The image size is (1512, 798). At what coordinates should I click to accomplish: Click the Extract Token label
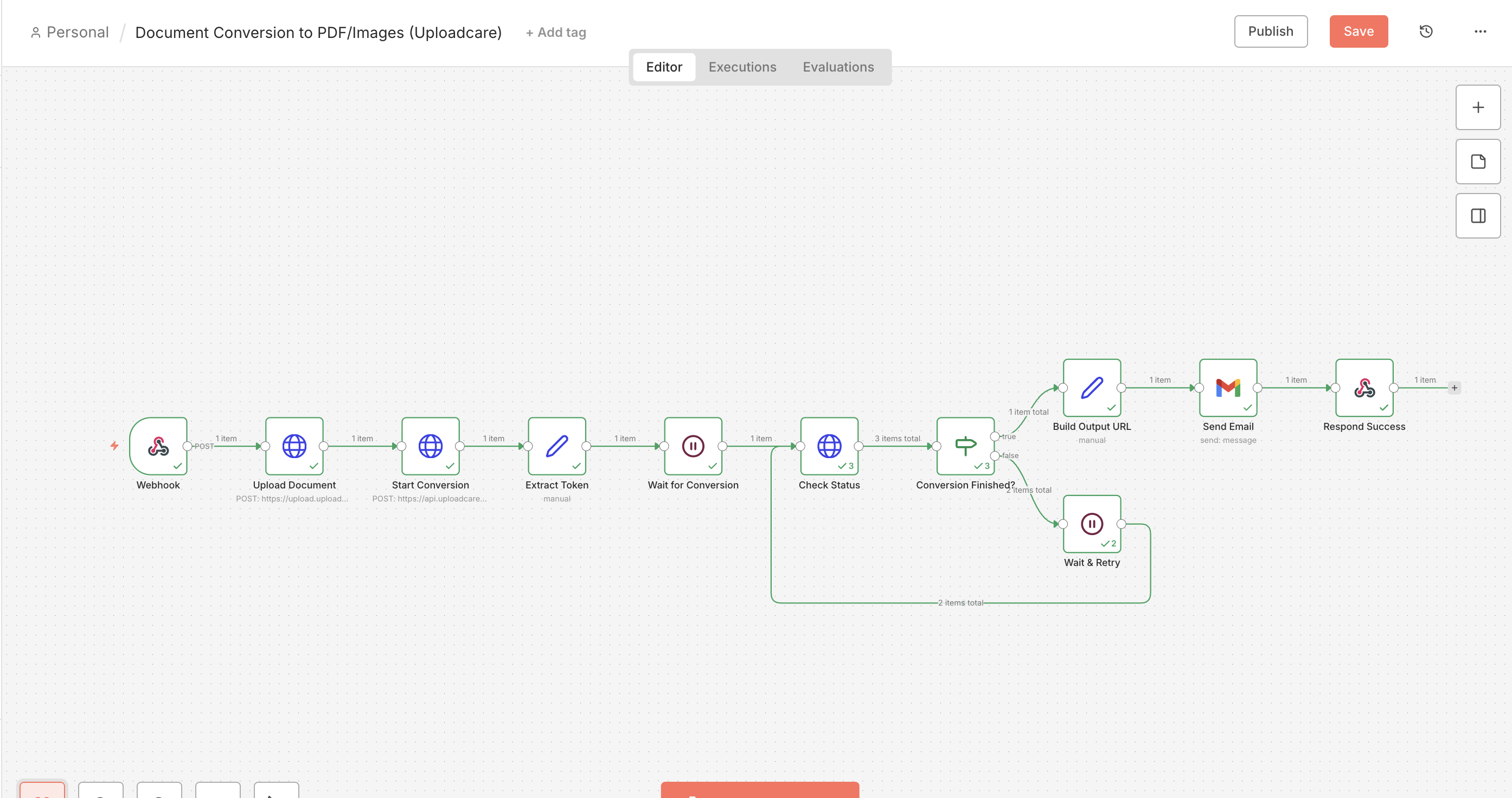[557, 485]
